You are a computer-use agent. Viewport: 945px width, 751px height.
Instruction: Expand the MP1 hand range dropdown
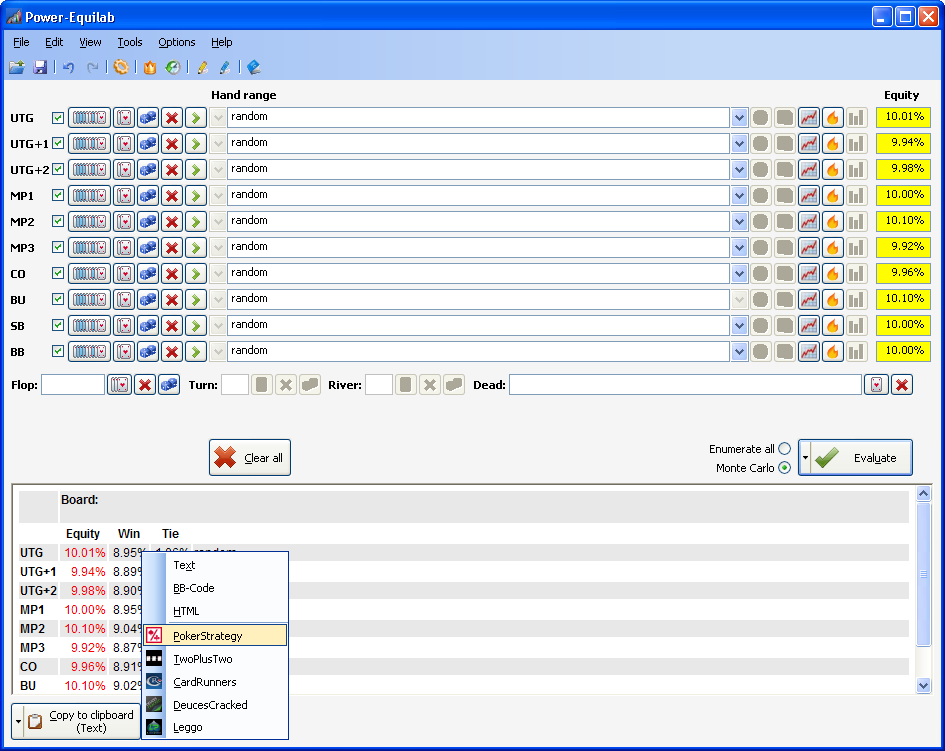click(x=739, y=195)
